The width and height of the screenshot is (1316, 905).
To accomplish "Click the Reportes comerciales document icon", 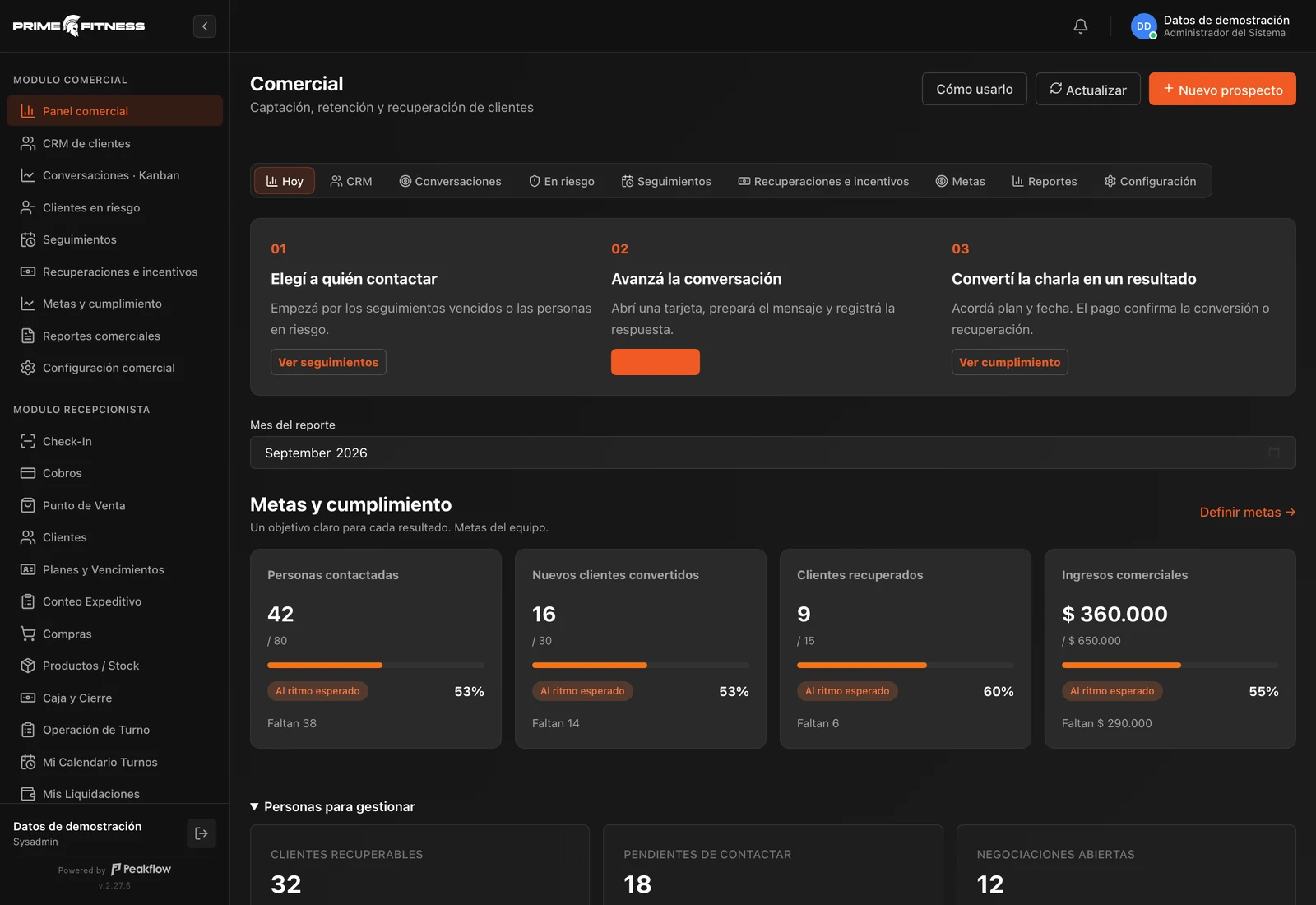I will pos(28,336).
